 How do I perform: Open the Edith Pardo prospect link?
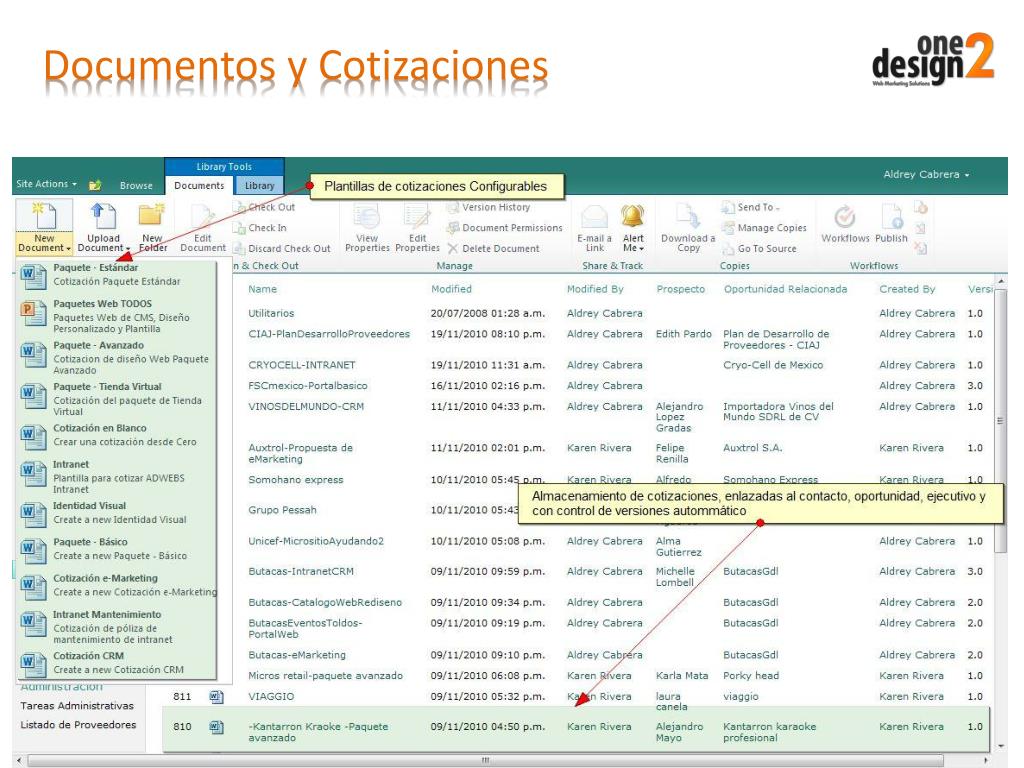point(684,334)
